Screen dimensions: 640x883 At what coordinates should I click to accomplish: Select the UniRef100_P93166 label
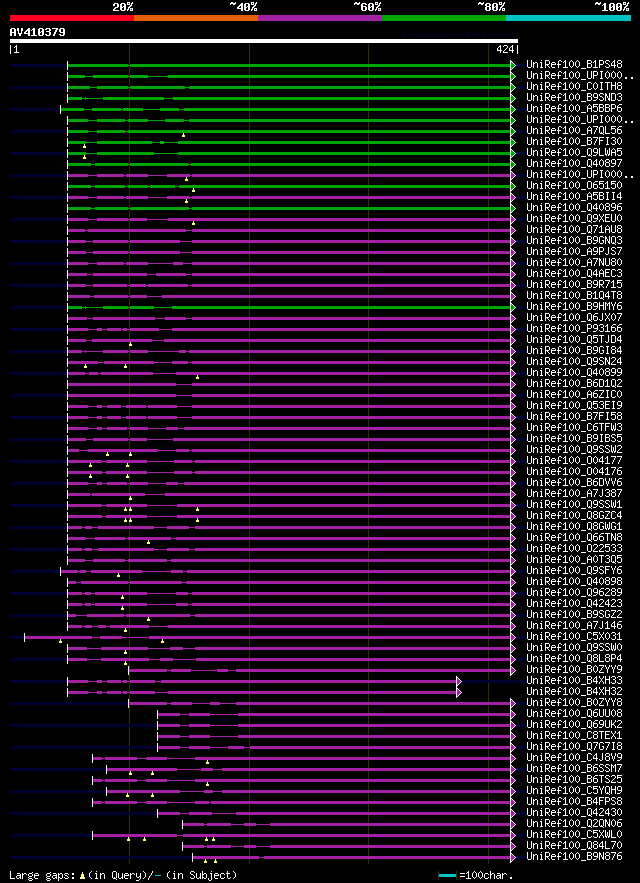click(x=574, y=329)
